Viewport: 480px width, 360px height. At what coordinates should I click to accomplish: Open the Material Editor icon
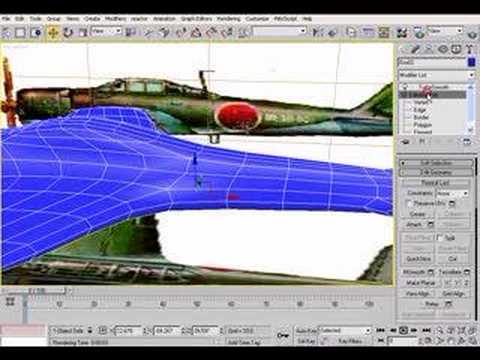point(402,32)
